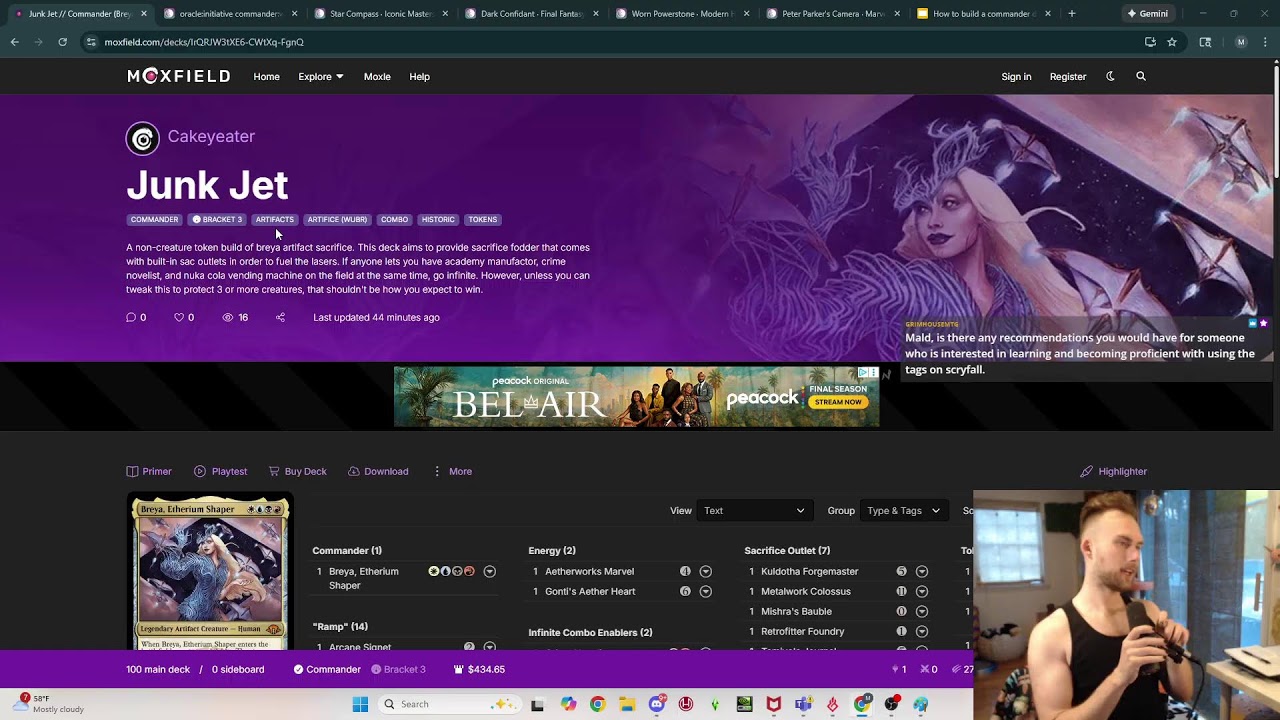Viewport: 1280px width, 720px height.
Task: Open the Group dropdown Type & Tags
Action: click(x=903, y=510)
